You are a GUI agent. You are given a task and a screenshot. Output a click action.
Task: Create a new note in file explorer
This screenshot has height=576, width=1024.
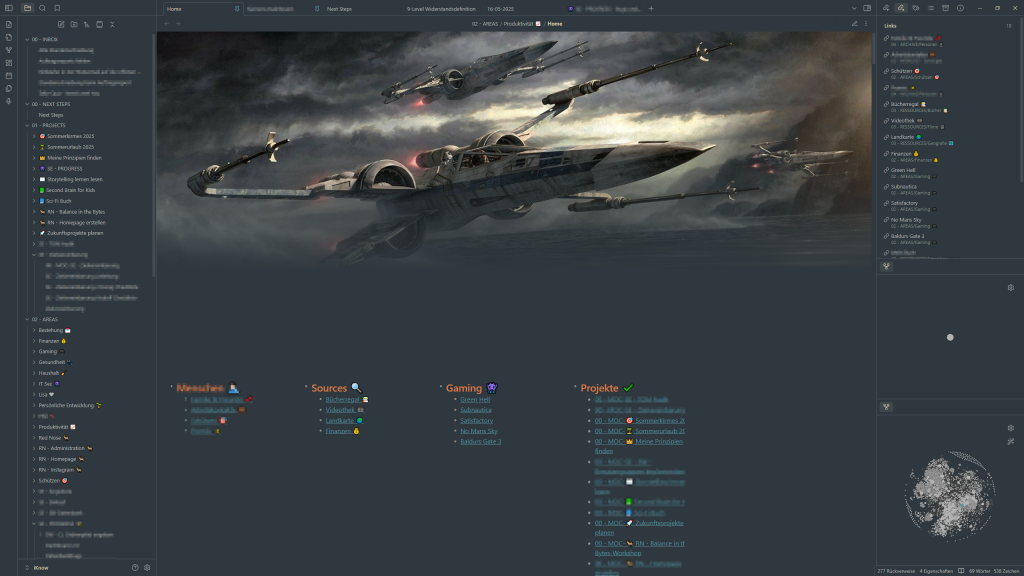61,23
